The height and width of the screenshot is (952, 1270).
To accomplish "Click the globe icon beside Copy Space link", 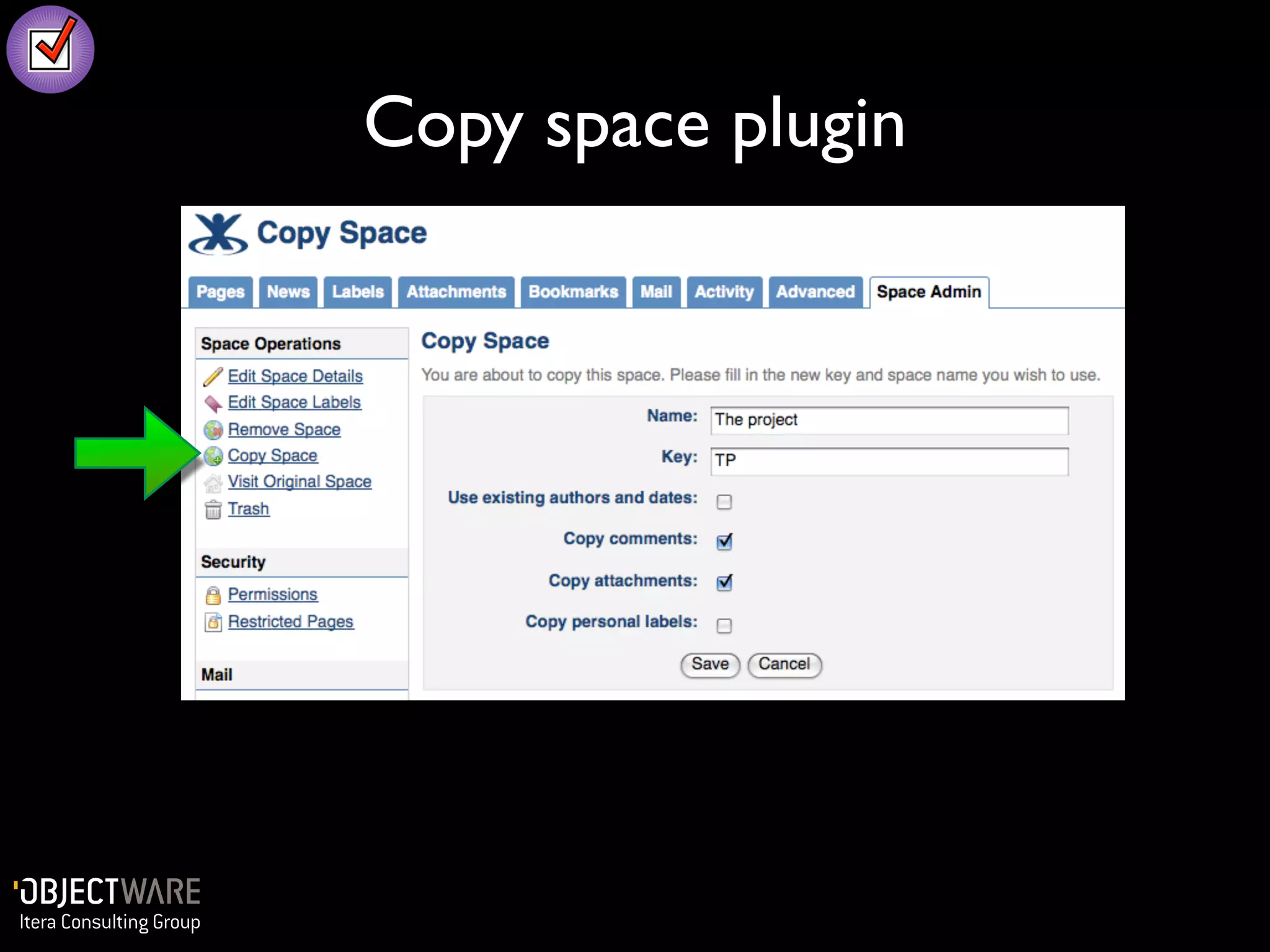I will click(213, 456).
